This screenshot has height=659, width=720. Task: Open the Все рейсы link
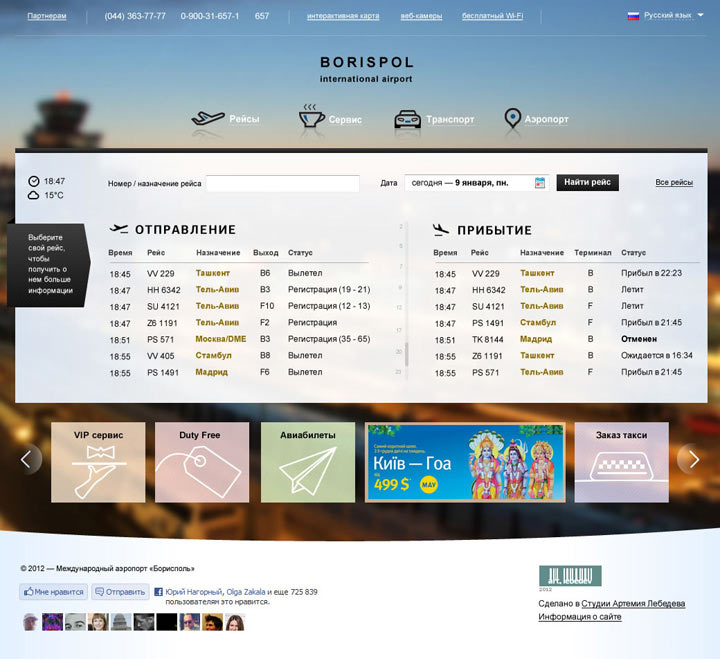point(674,183)
